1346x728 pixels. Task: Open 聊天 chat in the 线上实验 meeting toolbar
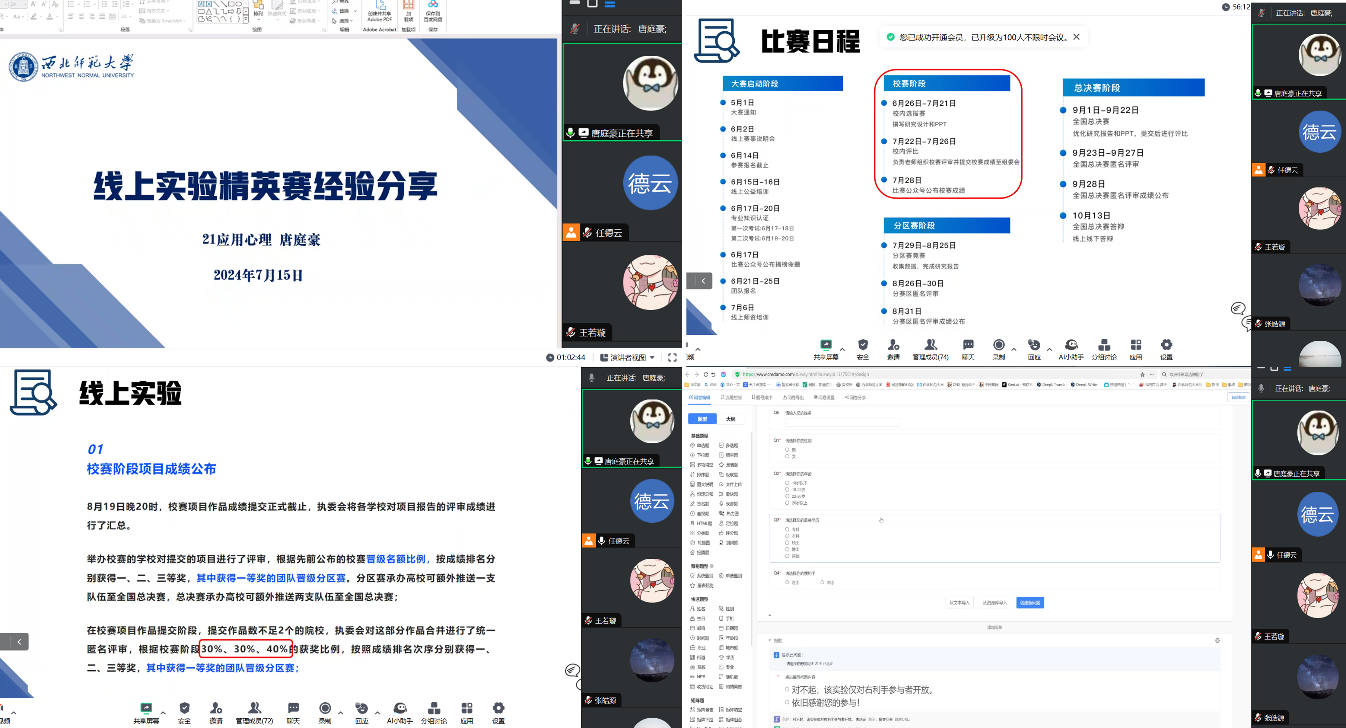tap(293, 709)
